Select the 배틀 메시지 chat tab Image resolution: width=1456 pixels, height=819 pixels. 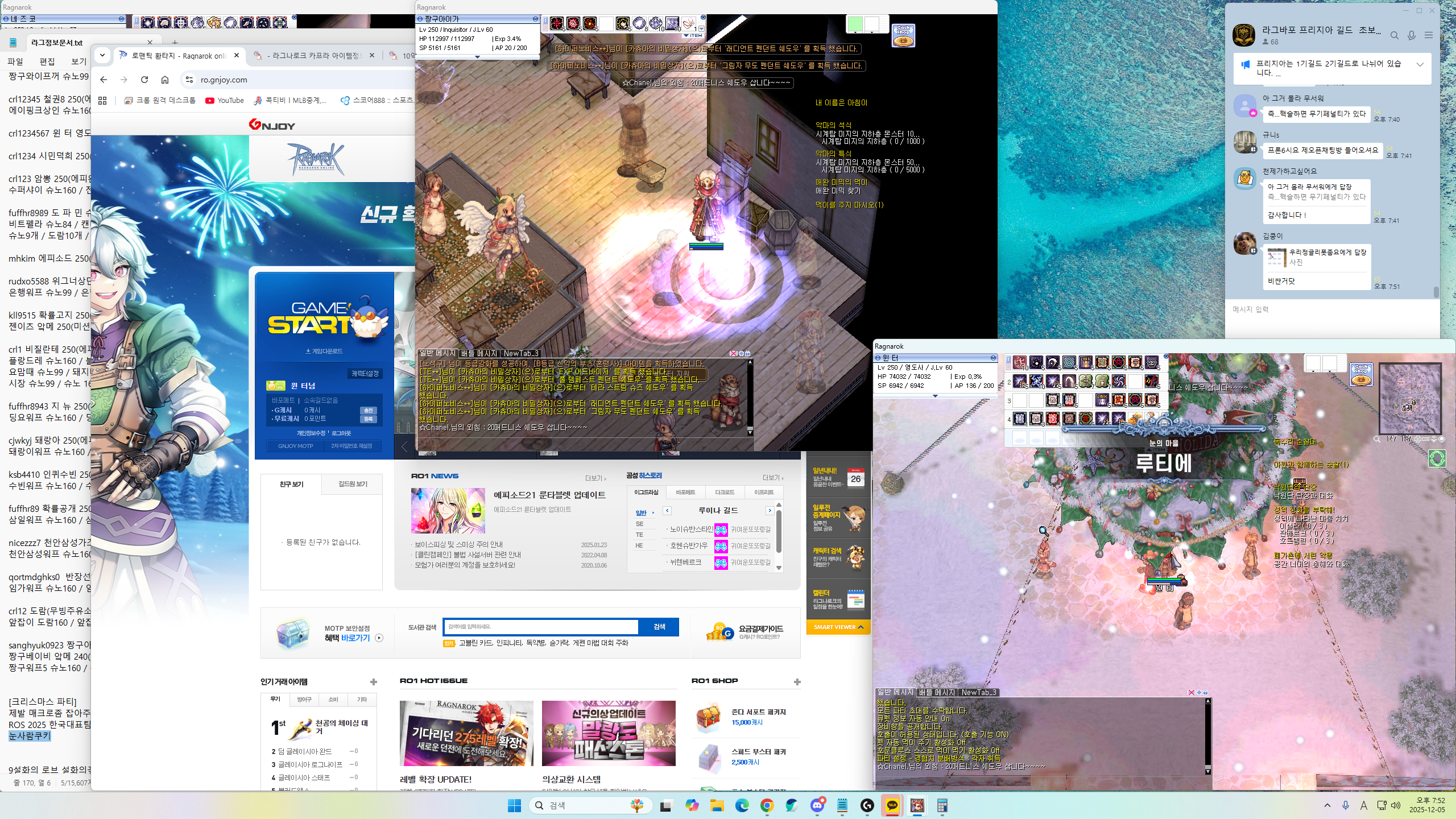(x=479, y=353)
